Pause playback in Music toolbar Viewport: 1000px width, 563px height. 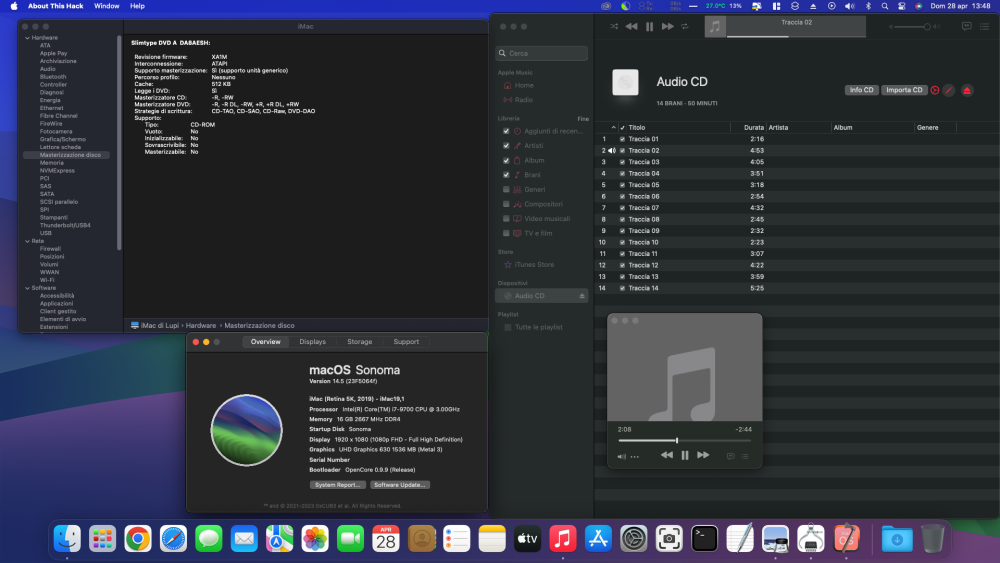click(649, 27)
